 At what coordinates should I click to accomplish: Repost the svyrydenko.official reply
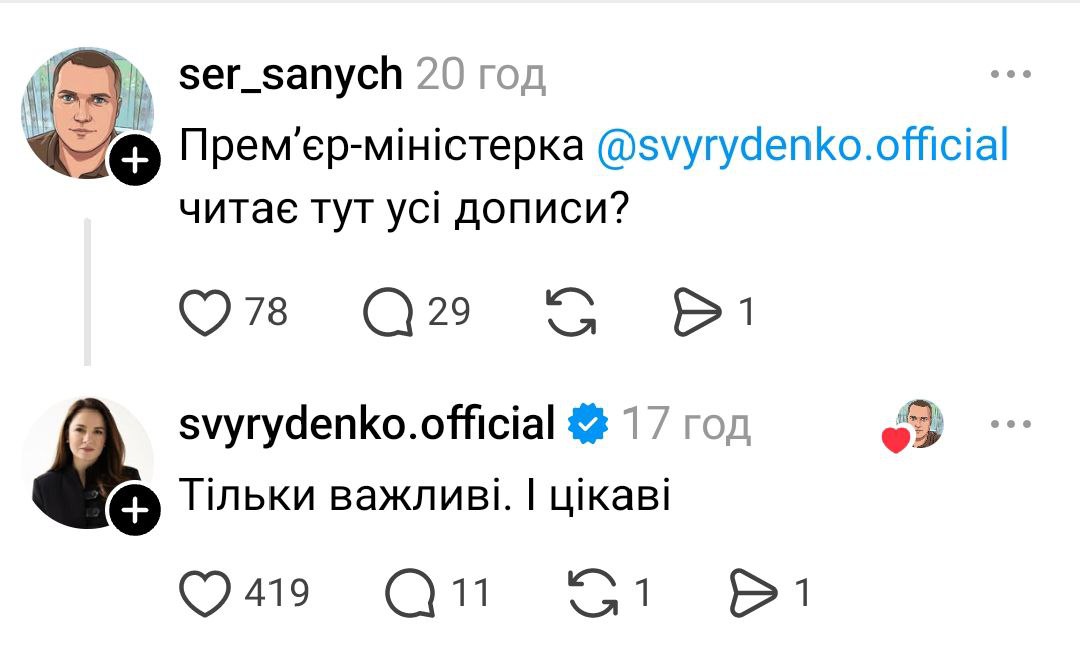pos(592,594)
